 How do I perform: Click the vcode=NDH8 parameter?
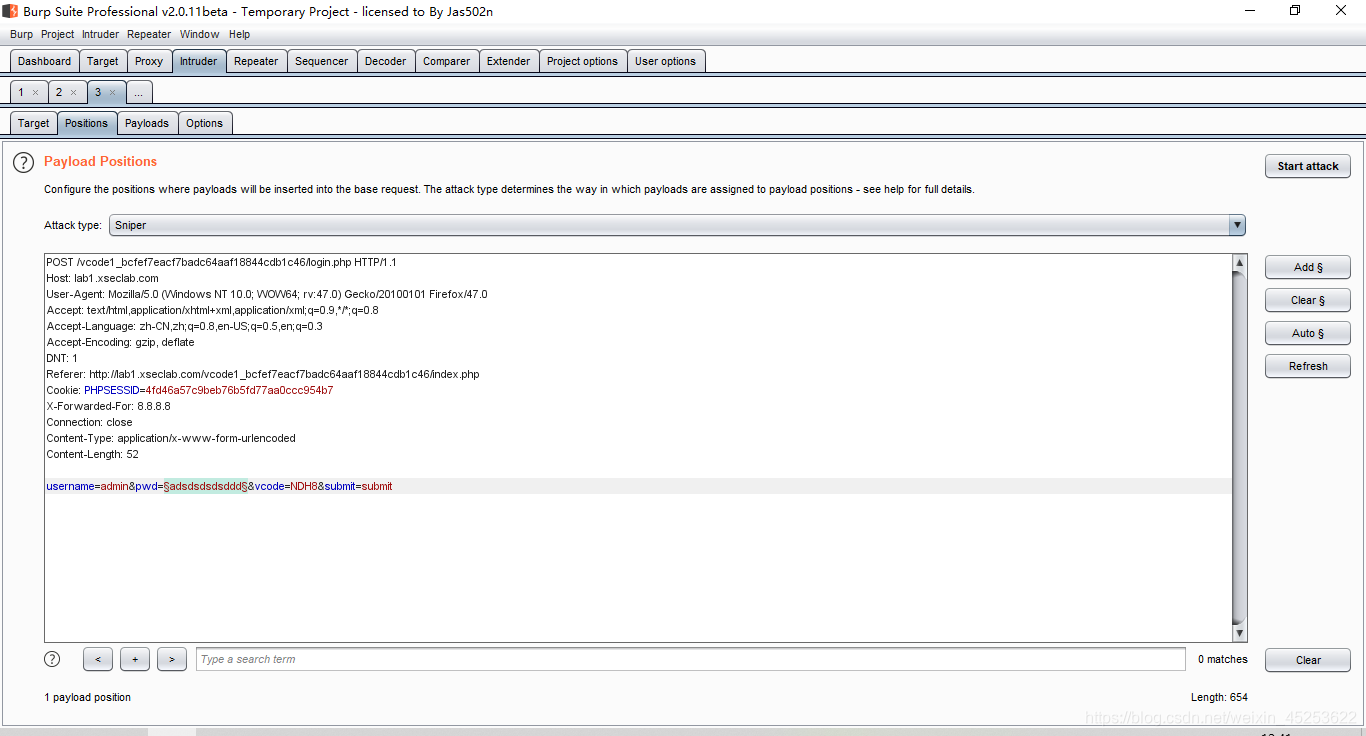coord(286,486)
